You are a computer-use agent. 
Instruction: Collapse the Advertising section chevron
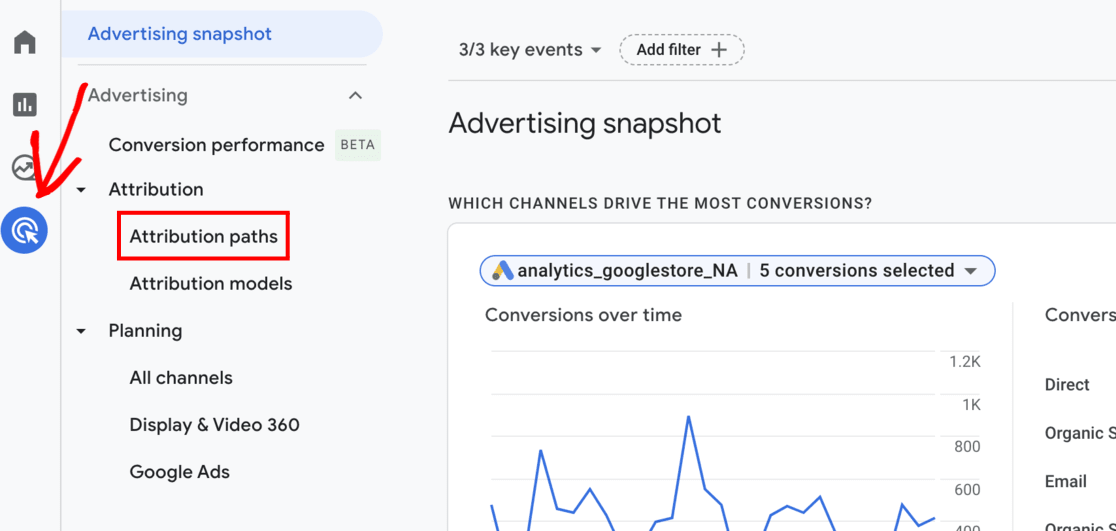click(355, 96)
